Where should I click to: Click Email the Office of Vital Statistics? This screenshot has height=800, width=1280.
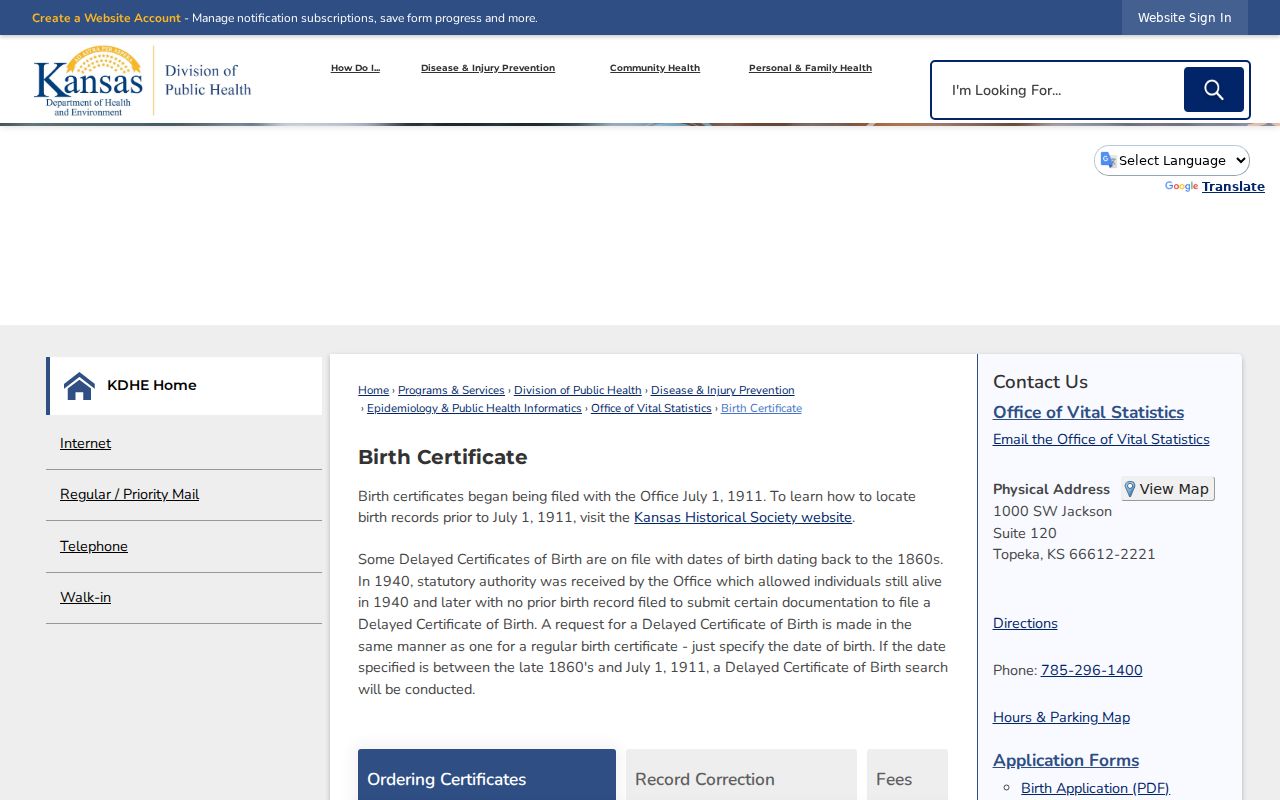(x=1101, y=440)
